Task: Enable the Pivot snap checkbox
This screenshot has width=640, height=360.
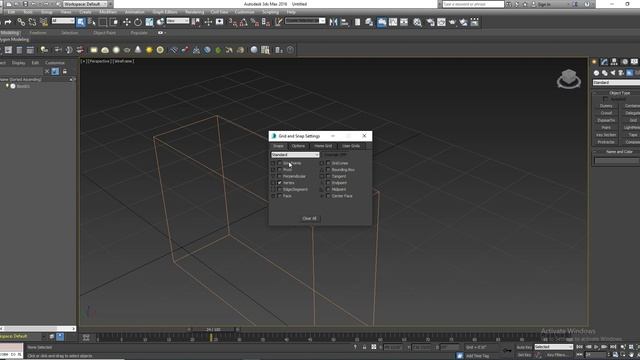Action: click(x=280, y=170)
